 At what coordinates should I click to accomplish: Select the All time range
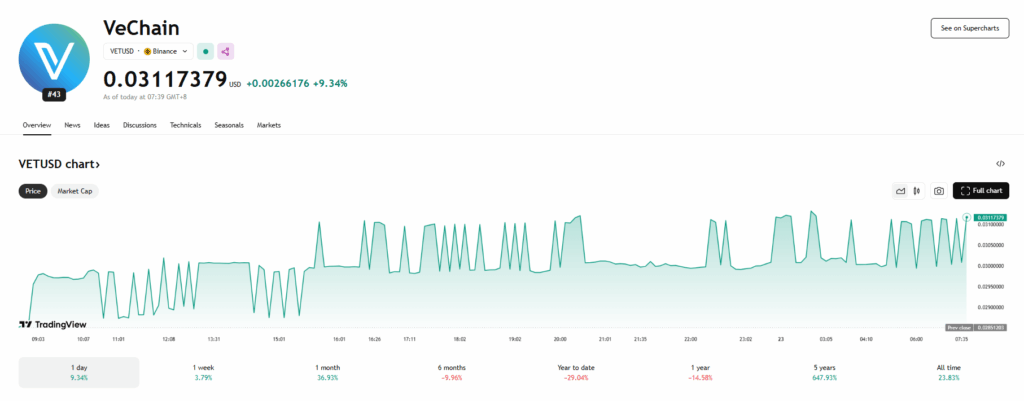(948, 372)
